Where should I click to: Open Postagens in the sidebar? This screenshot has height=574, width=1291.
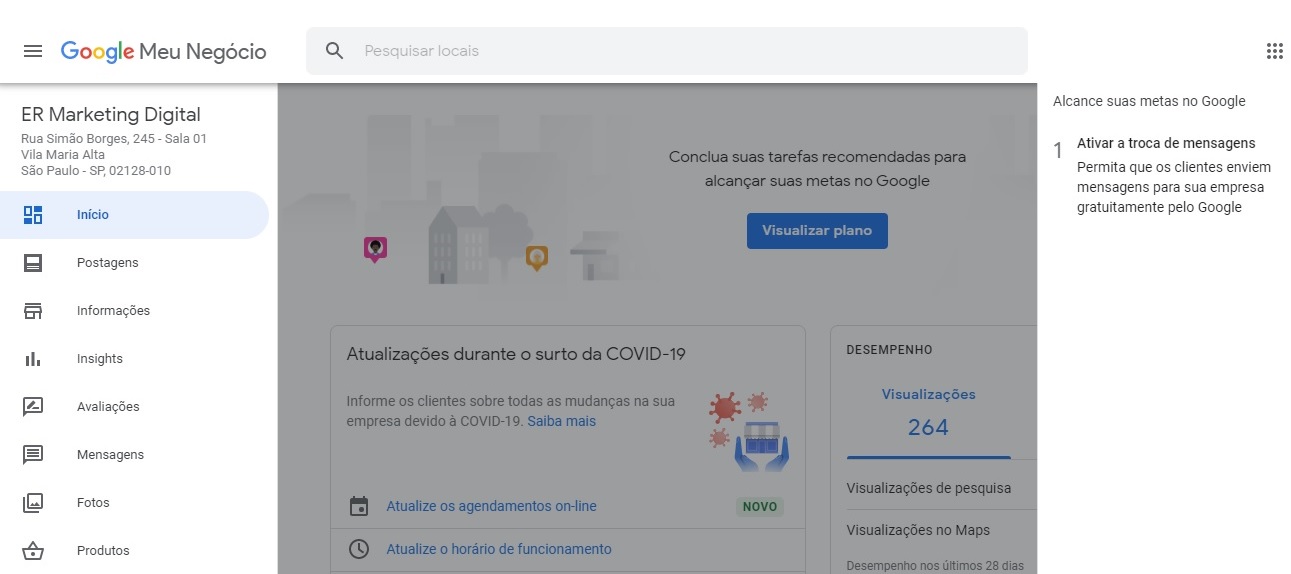134,263
